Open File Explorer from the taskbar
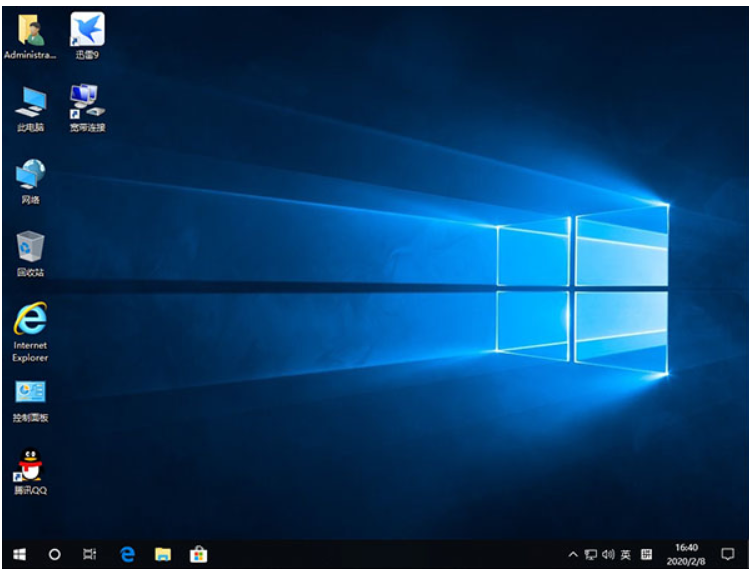Viewport: 749px width, 570px height. click(162, 553)
